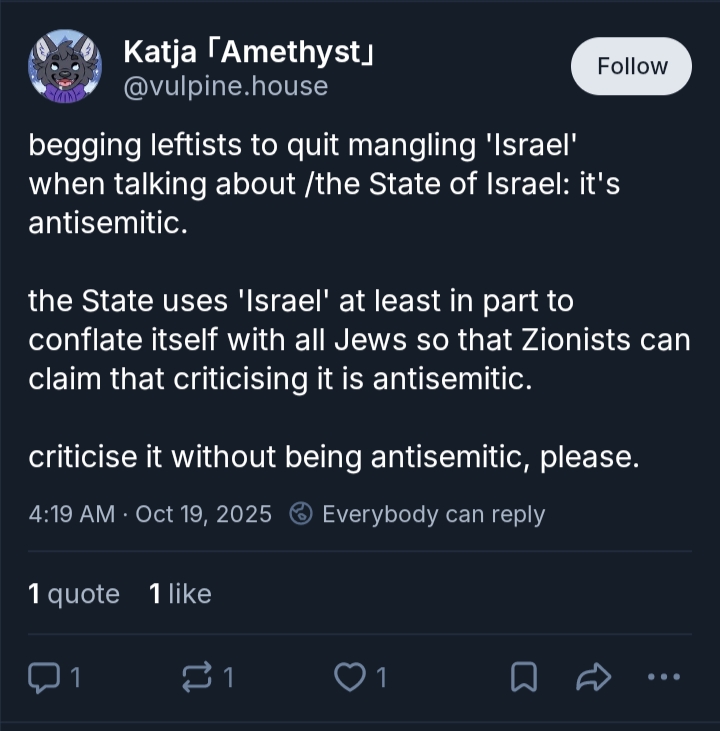Open the three-dot more options menu
Screen dimensions: 720x731
tap(663, 678)
